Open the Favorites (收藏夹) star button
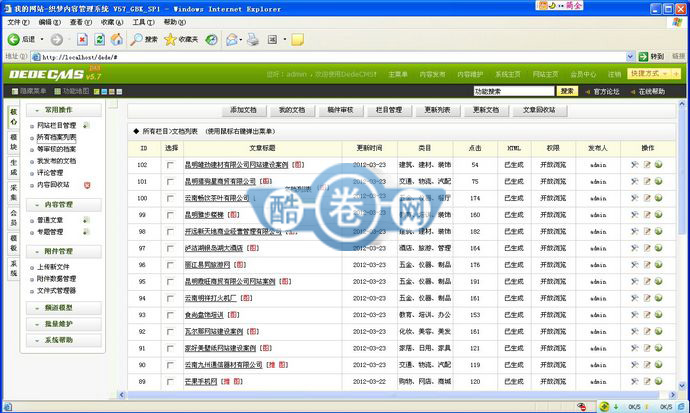The width and height of the screenshot is (690, 413). [181, 40]
